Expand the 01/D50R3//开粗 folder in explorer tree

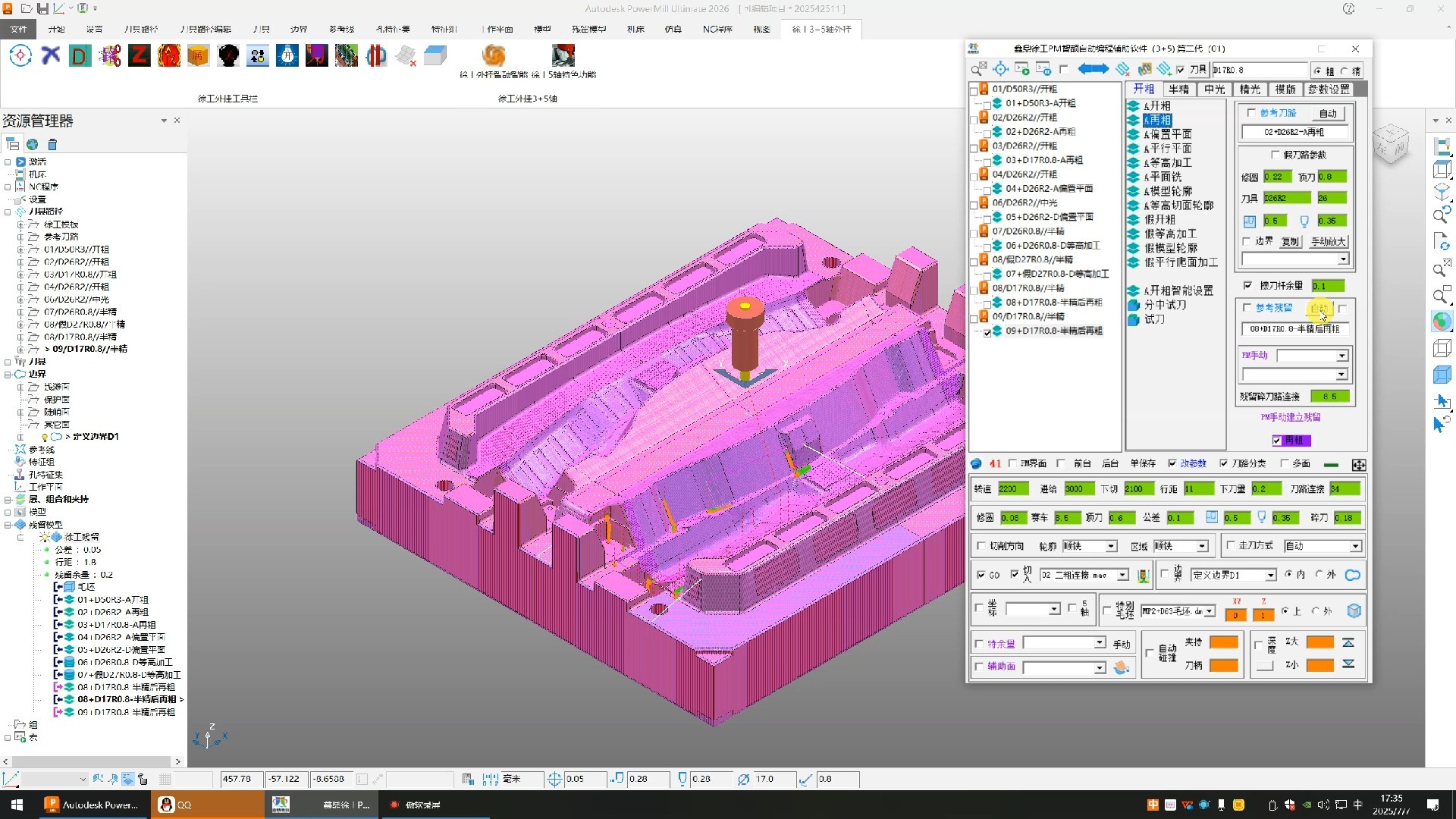point(20,249)
